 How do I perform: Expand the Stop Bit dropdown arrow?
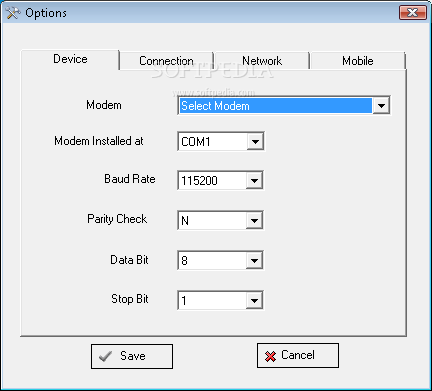(x=254, y=301)
